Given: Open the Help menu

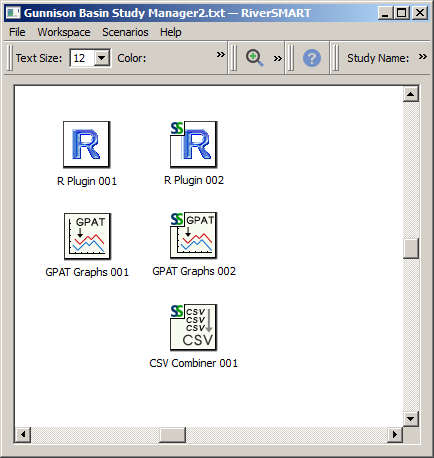Looking at the screenshot, I should point(171,32).
